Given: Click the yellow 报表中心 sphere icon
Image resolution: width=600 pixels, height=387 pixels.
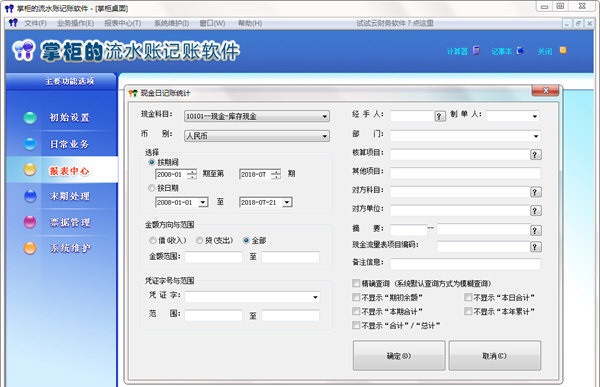Looking at the screenshot, I should pyautogui.click(x=30, y=169).
